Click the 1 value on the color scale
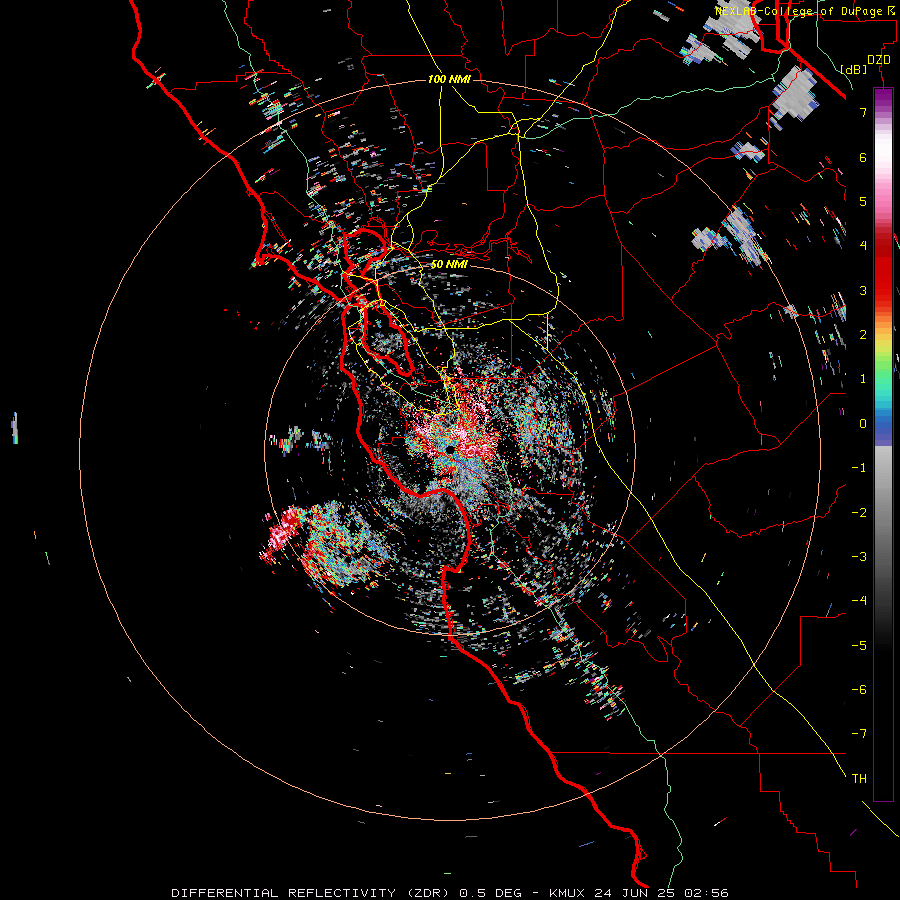 coord(863,379)
